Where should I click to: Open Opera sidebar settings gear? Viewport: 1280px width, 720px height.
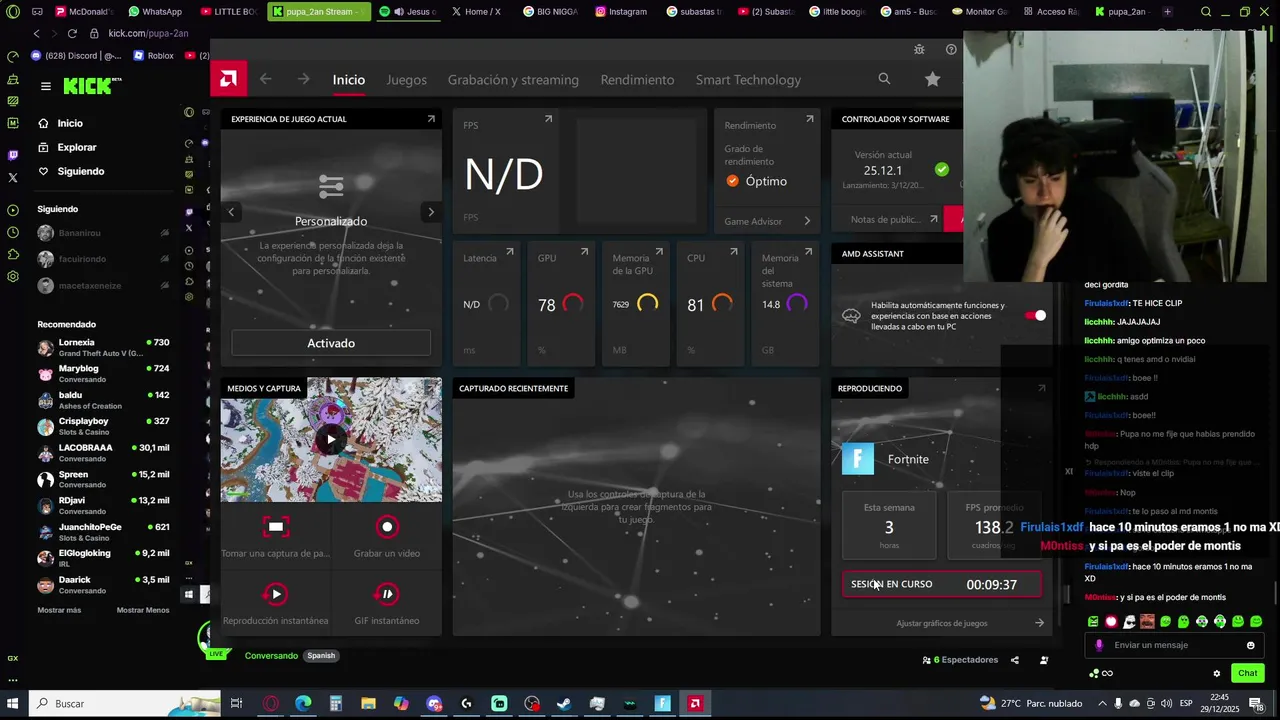pyautogui.click(x=12, y=276)
